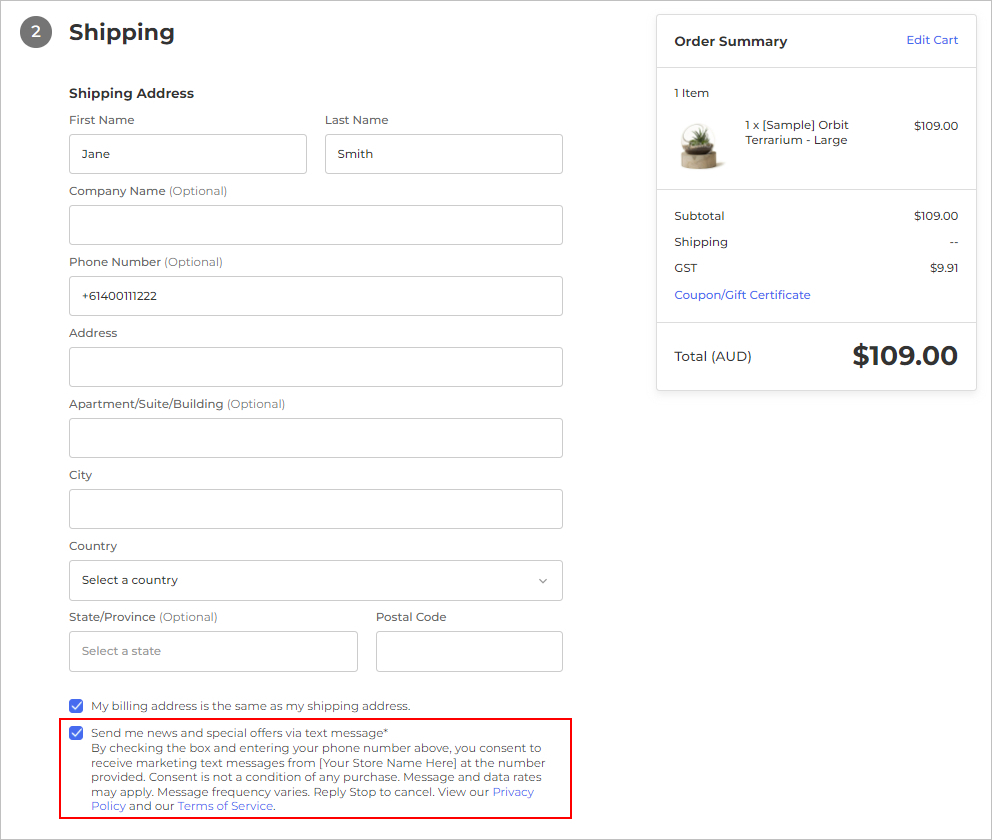Disable the news and special offers text message opt-in
The image size is (992, 840).
76,732
